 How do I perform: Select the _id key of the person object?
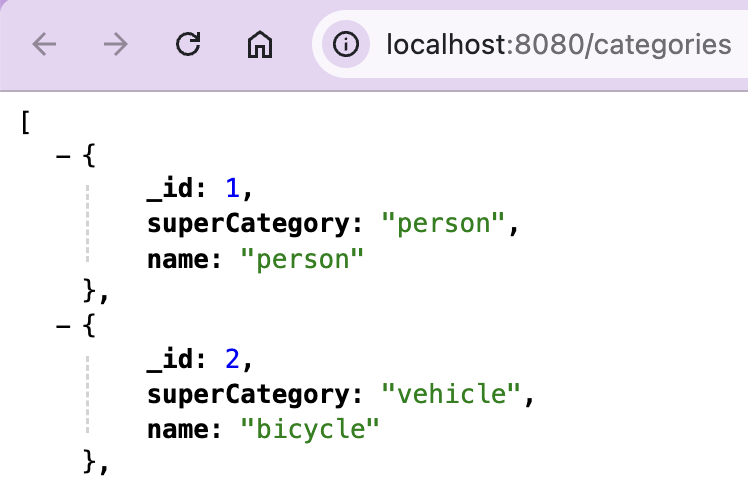click(x=170, y=188)
